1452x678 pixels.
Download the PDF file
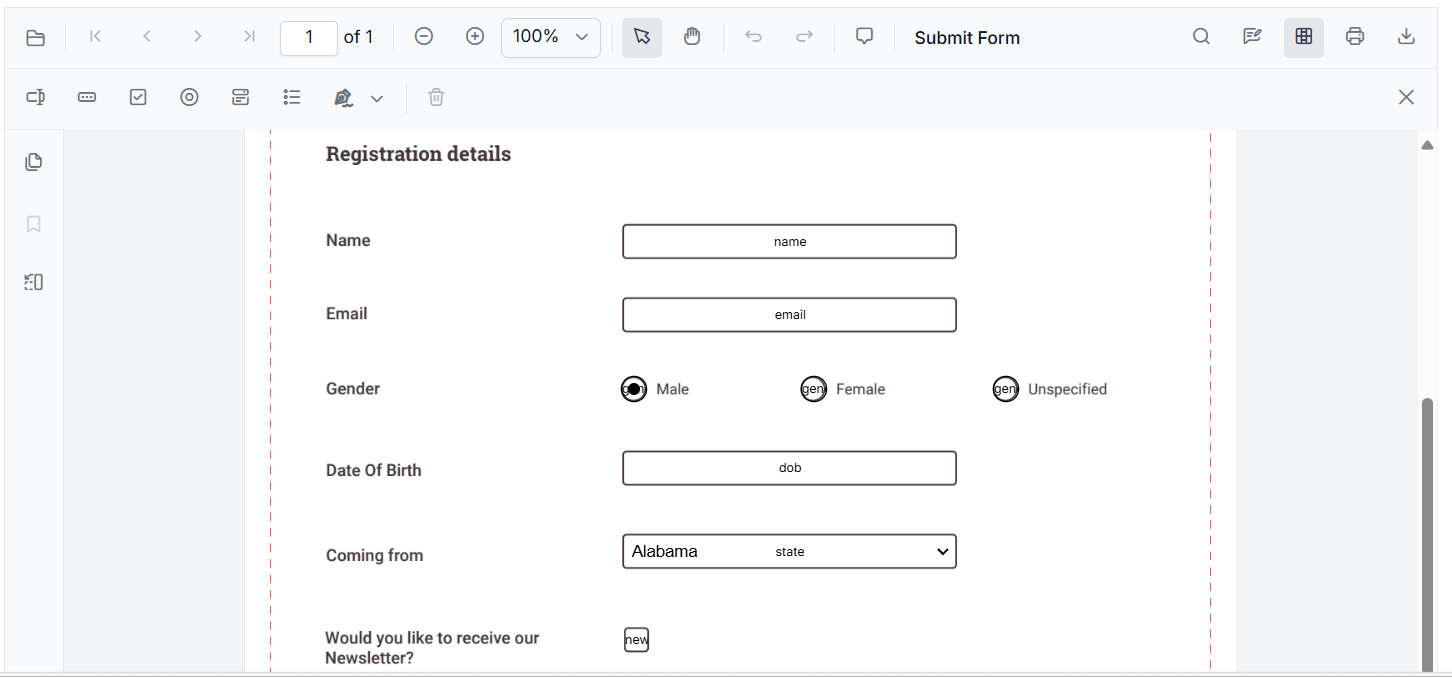pos(1406,36)
